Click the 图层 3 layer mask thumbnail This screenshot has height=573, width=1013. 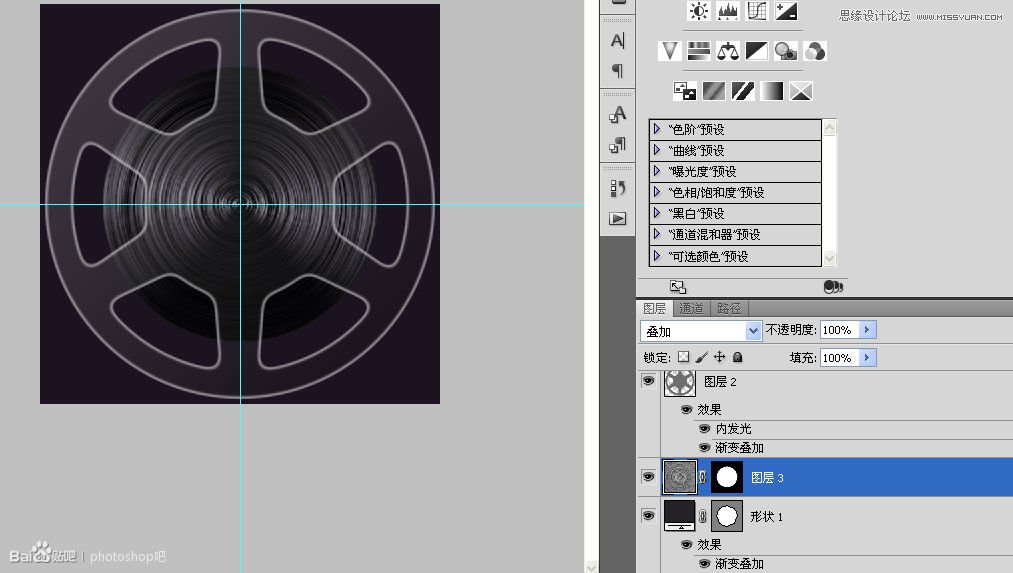pos(727,478)
